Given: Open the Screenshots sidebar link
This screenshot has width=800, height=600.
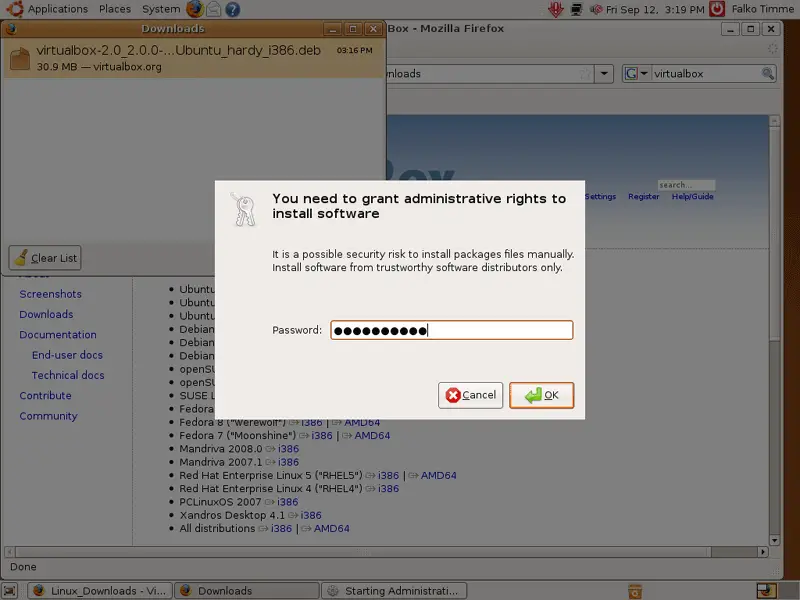Looking at the screenshot, I should pos(51,294).
